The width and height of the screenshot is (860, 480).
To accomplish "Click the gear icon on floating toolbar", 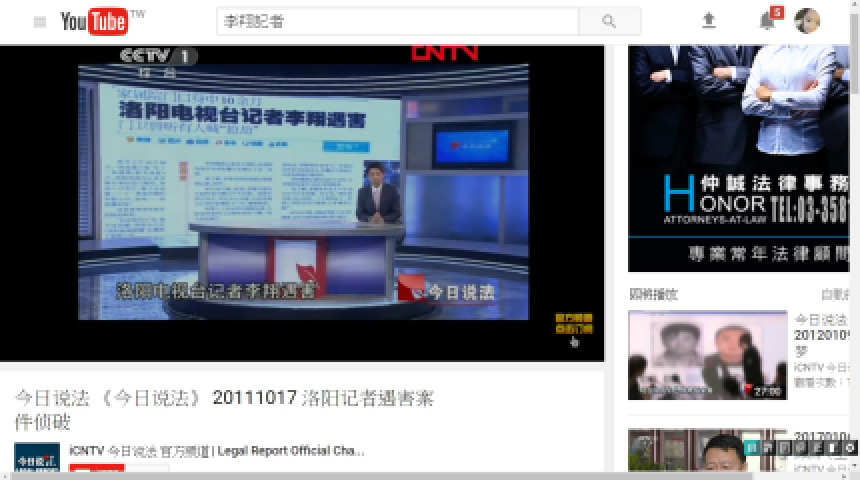I will tap(849, 449).
